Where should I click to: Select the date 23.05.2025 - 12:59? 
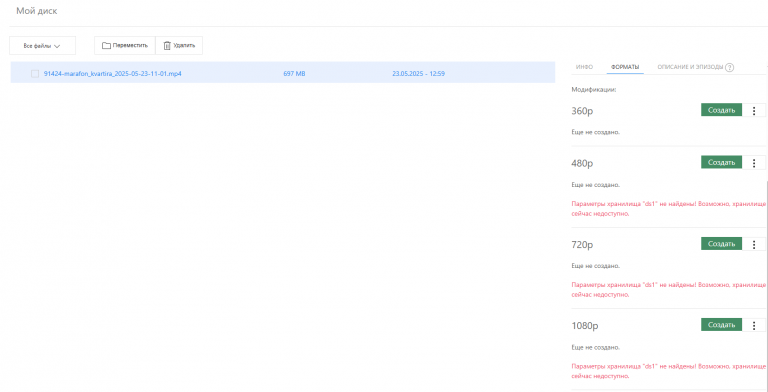(418, 74)
